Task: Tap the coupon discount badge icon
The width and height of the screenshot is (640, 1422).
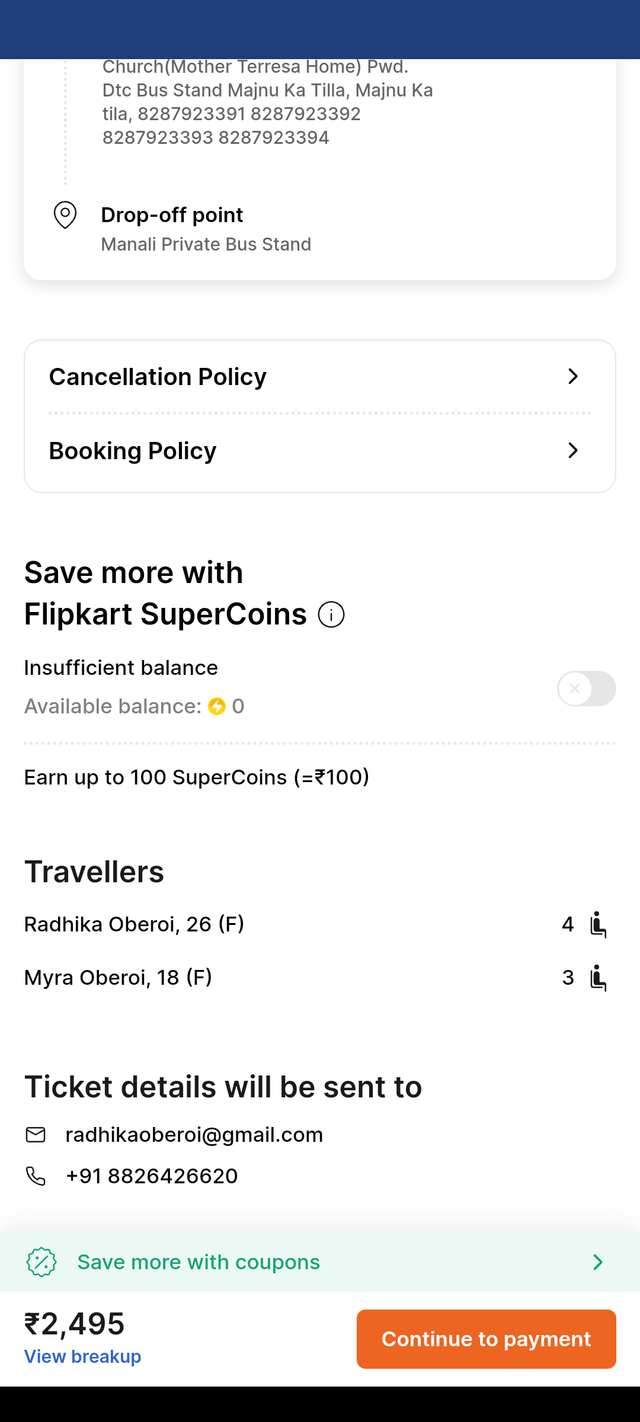Action: point(41,1262)
